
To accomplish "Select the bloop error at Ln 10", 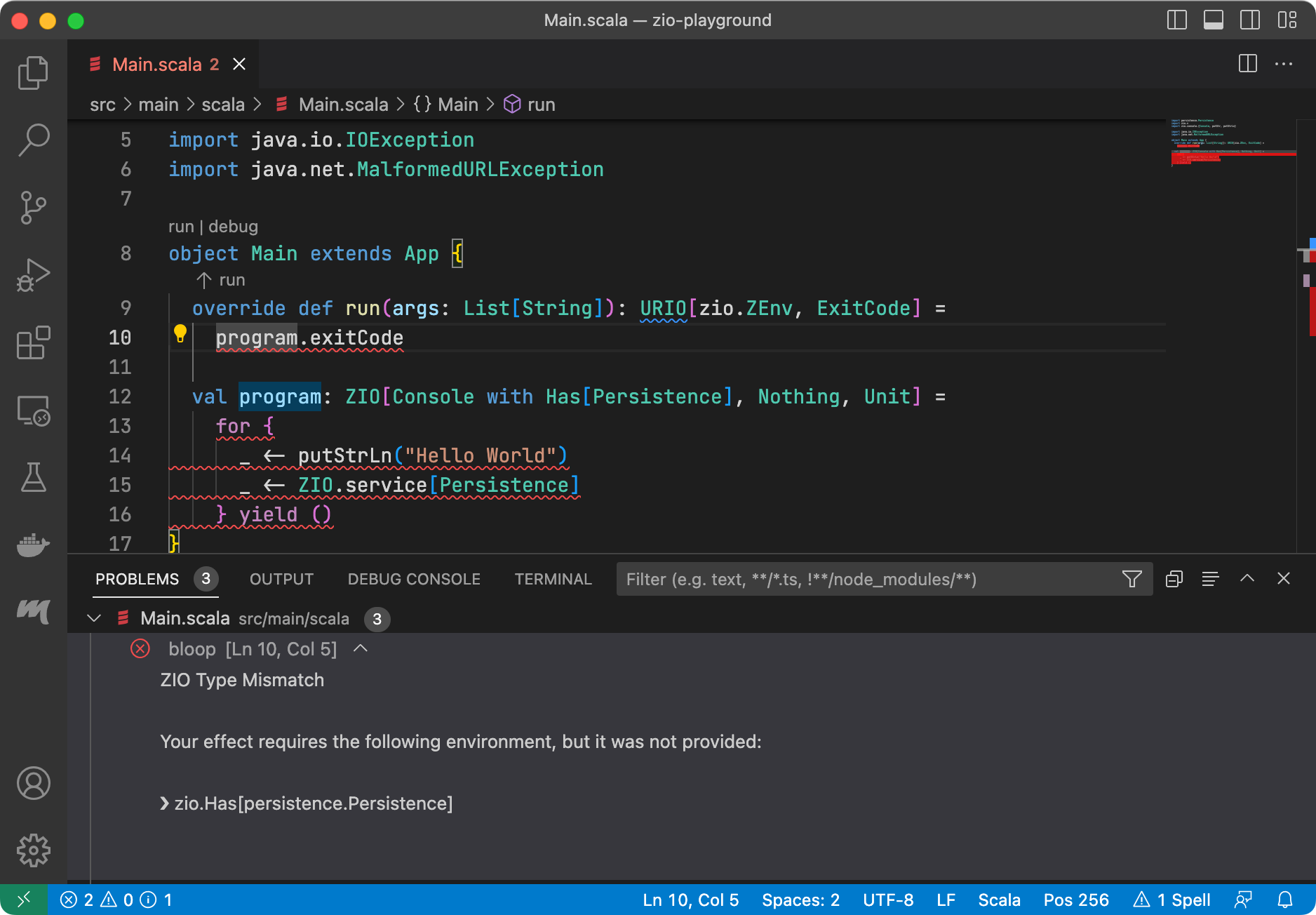I will pos(253,649).
